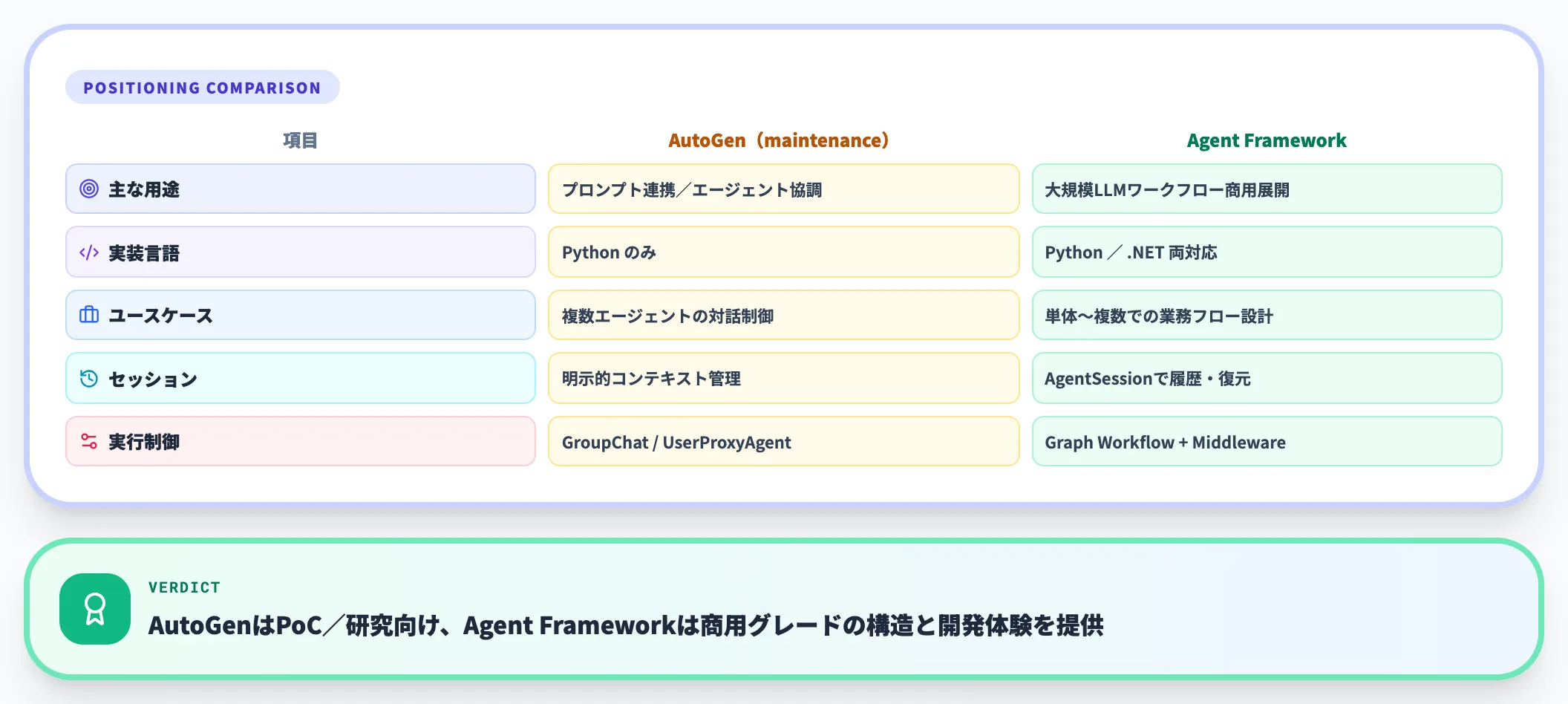This screenshot has height=704, width=1568.
Task: Select the POSITIONING COMPARISON badge
Action: tap(203, 88)
